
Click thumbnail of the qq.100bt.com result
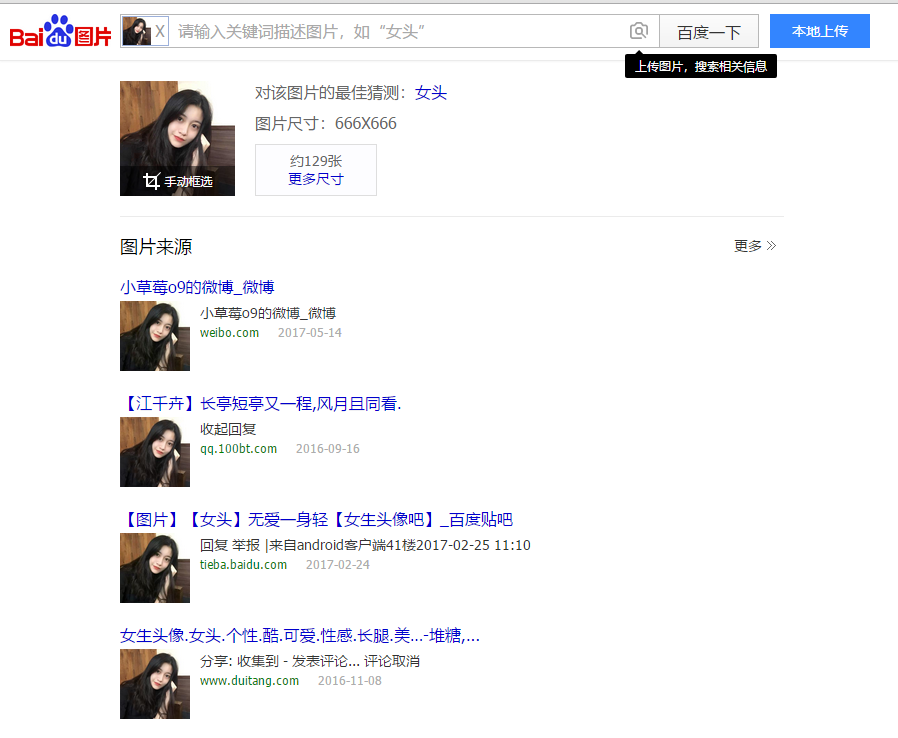pos(155,452)
